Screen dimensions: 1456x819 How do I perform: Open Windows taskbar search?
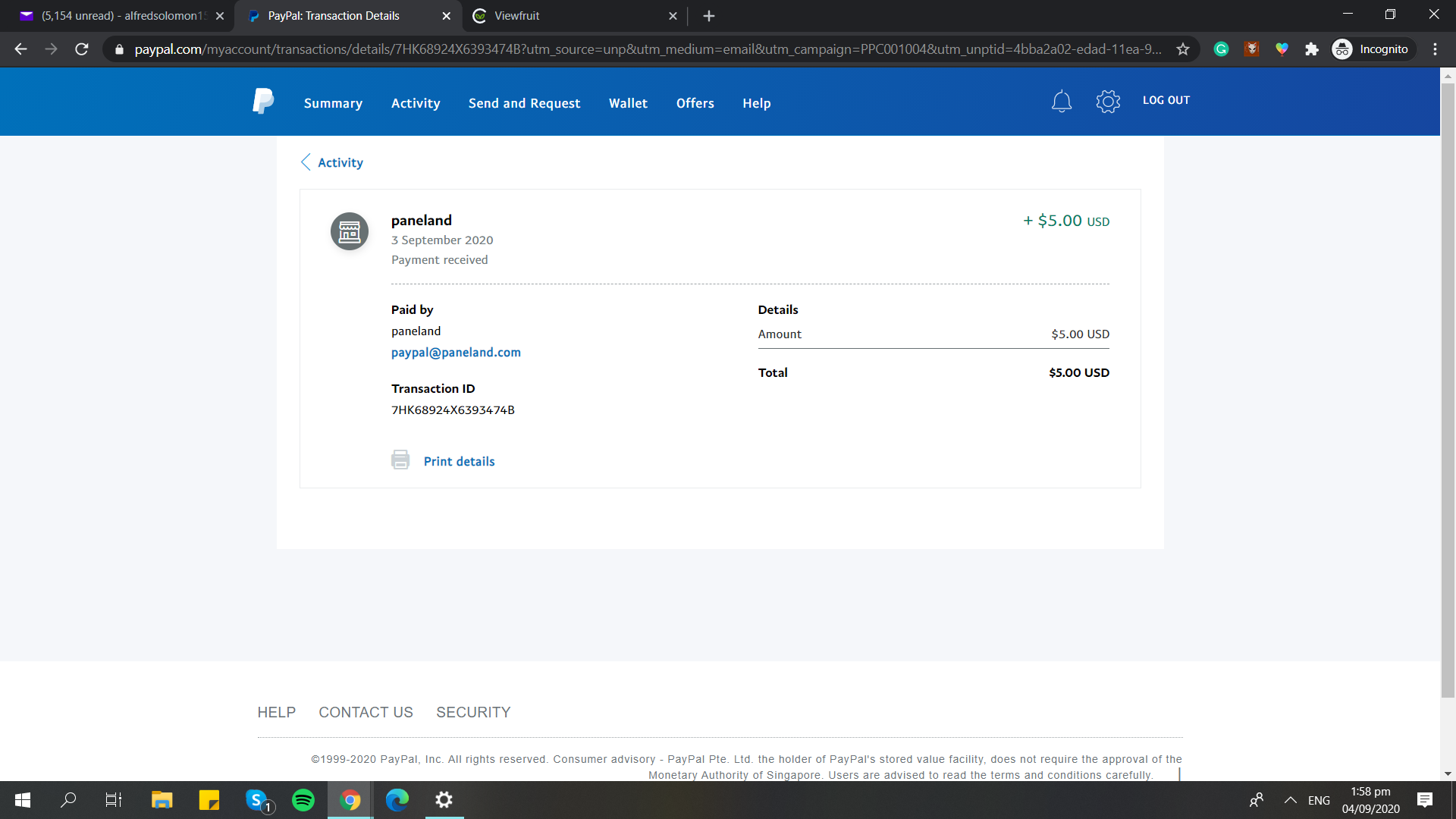[x=68, y=800]
